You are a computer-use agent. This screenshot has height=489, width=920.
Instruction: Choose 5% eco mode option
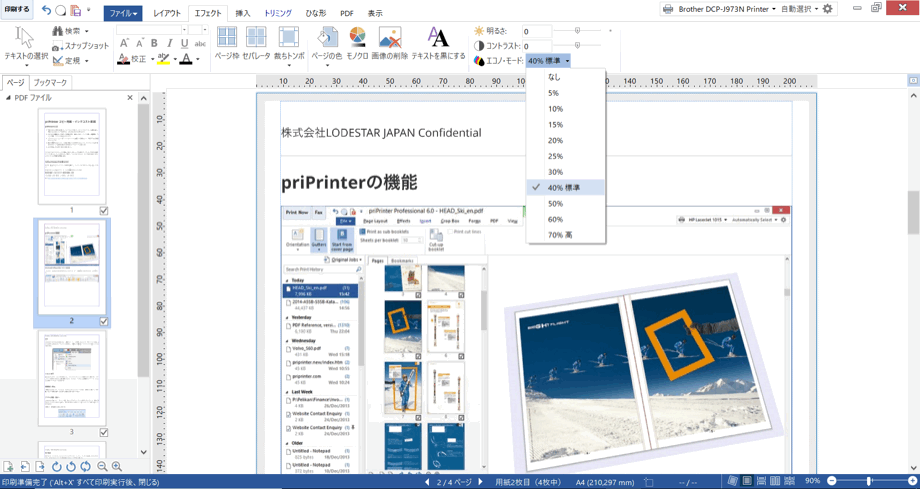pos(566,93)
